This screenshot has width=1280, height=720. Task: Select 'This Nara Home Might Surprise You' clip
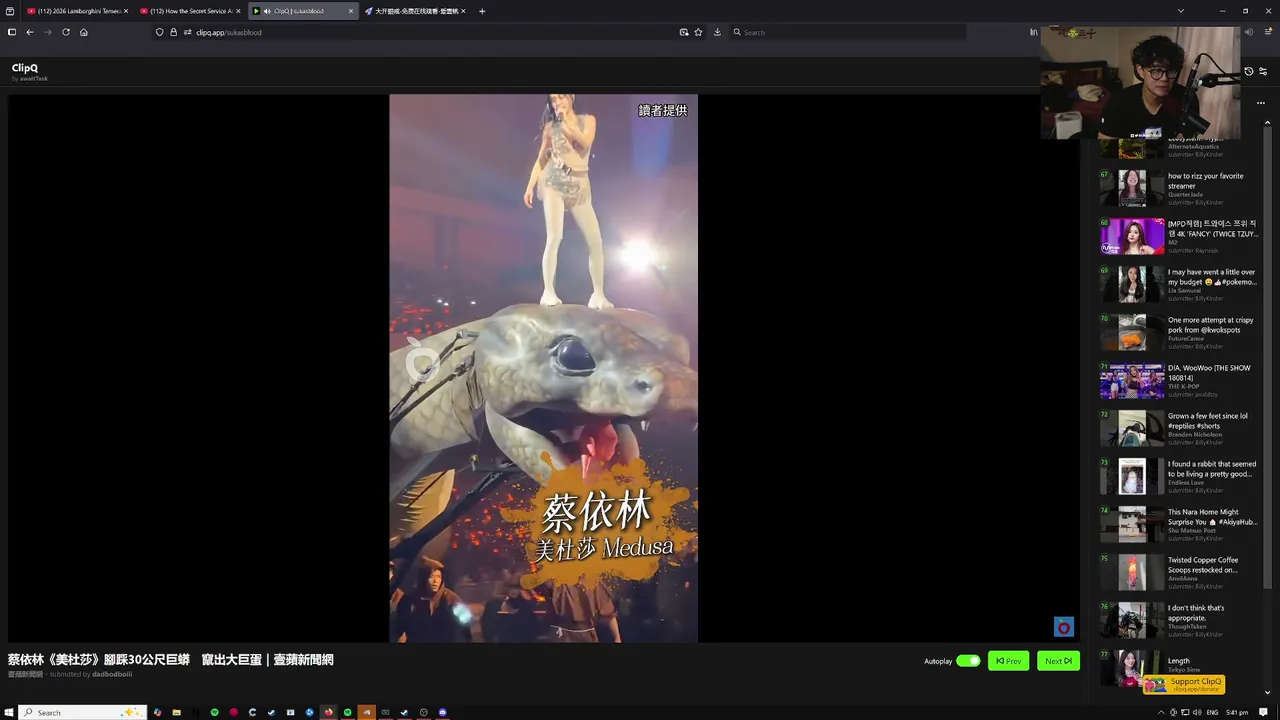click(x=1180, y=524)
